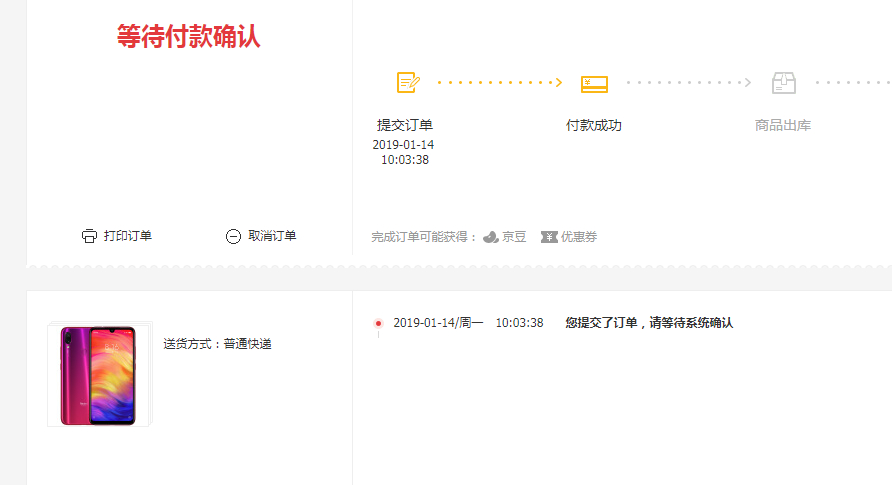Click the minus-circle icon beside 取消订单

(233, 236)
